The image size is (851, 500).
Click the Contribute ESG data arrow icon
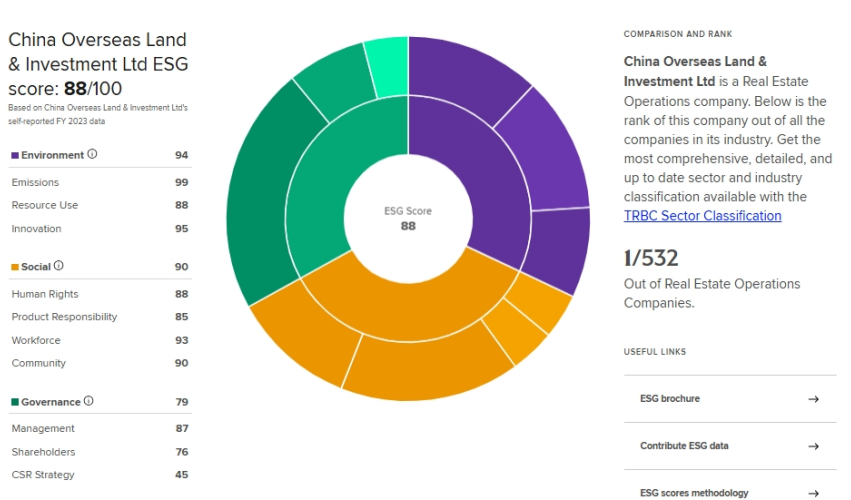click(813, 446)
